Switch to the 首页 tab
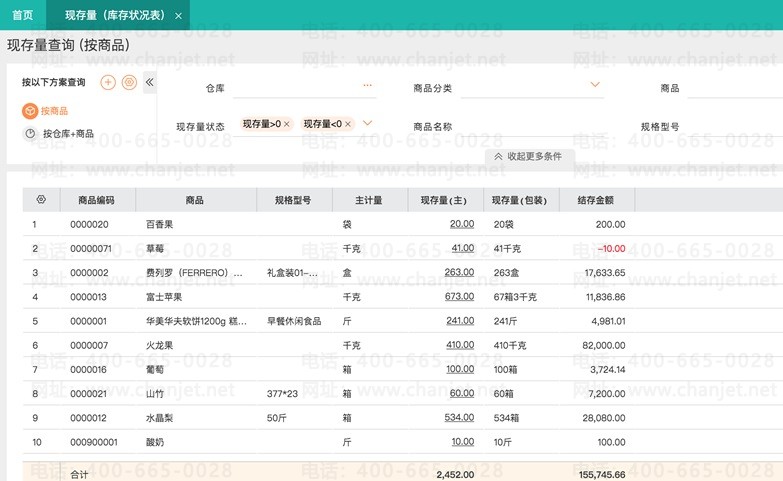Image resolution: width=783 pixels, height=481 pixels. (22, 15)
